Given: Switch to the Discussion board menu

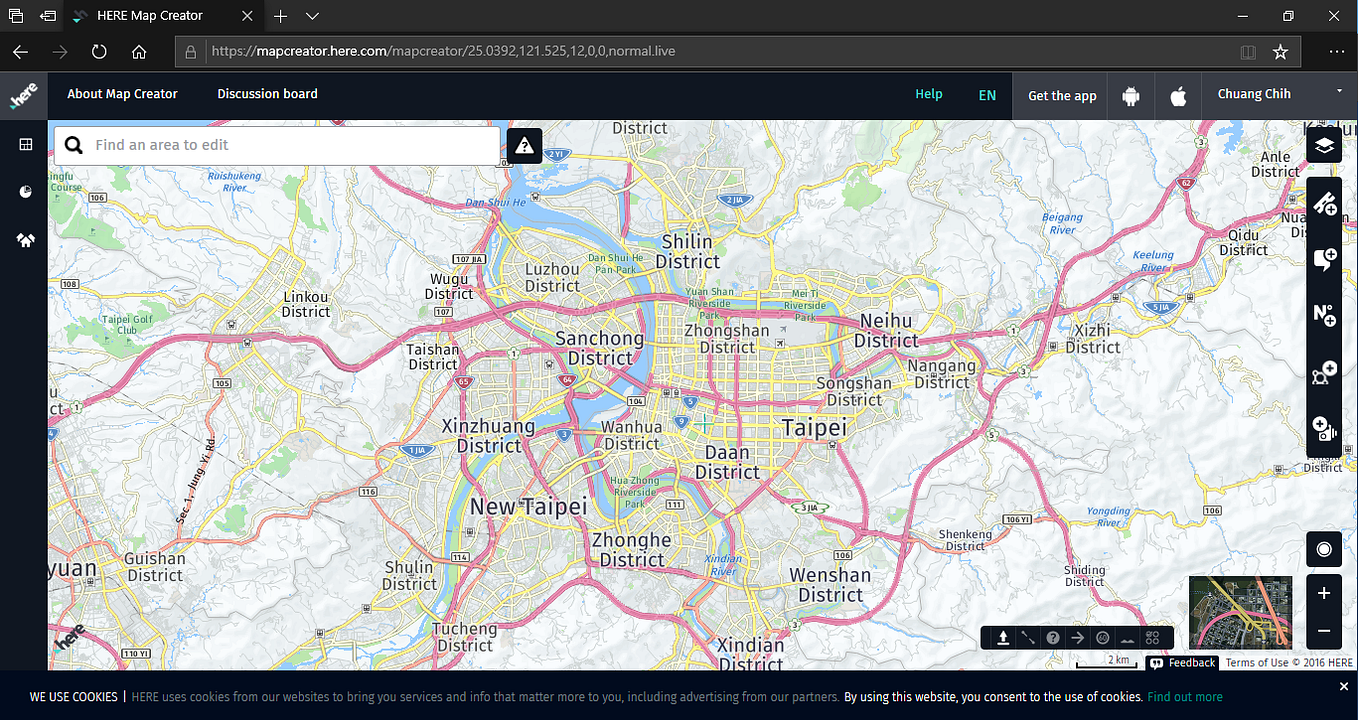Looking at the screenshot, I should pos(267,93).
